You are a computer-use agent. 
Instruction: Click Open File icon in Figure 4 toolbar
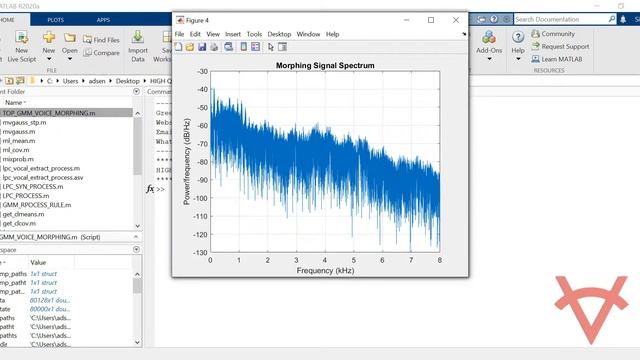[190, 47]
